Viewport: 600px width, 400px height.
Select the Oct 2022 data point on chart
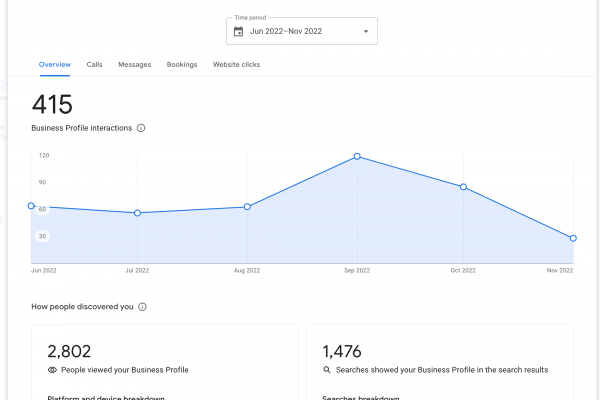point(463,187)
